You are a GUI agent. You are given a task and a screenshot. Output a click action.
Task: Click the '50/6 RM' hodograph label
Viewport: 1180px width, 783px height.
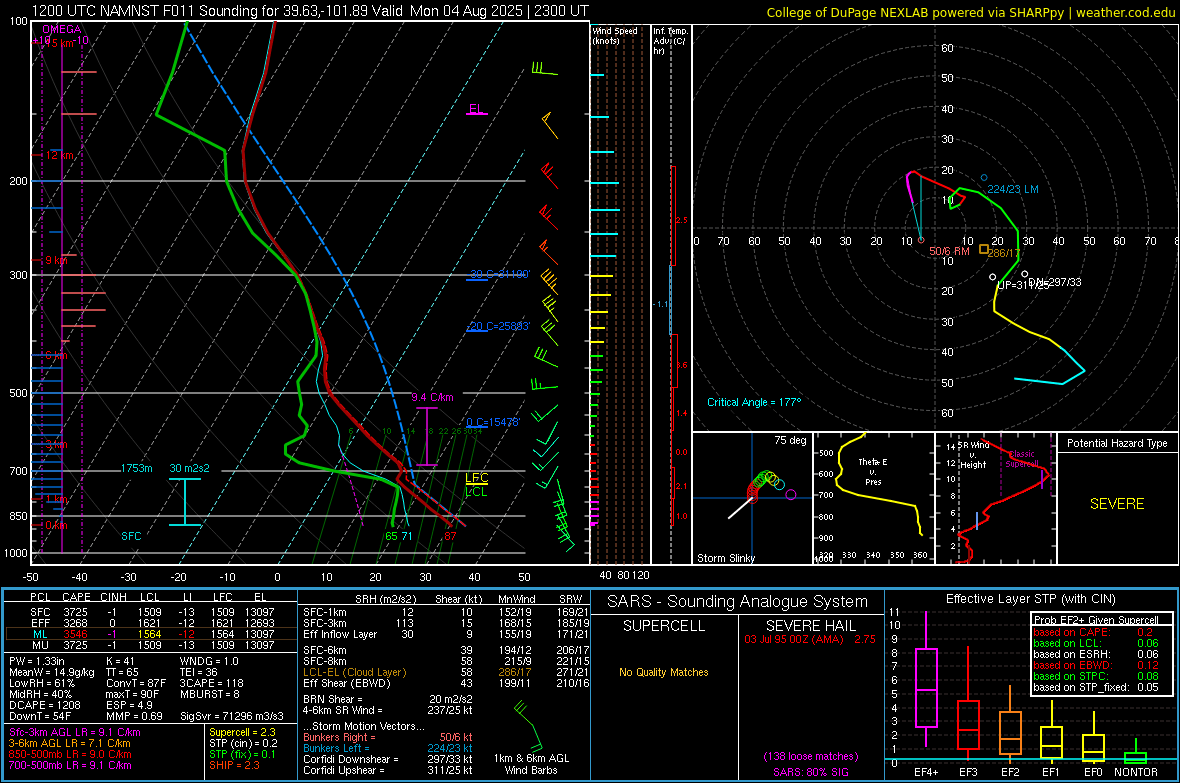(x=949, y=251)
